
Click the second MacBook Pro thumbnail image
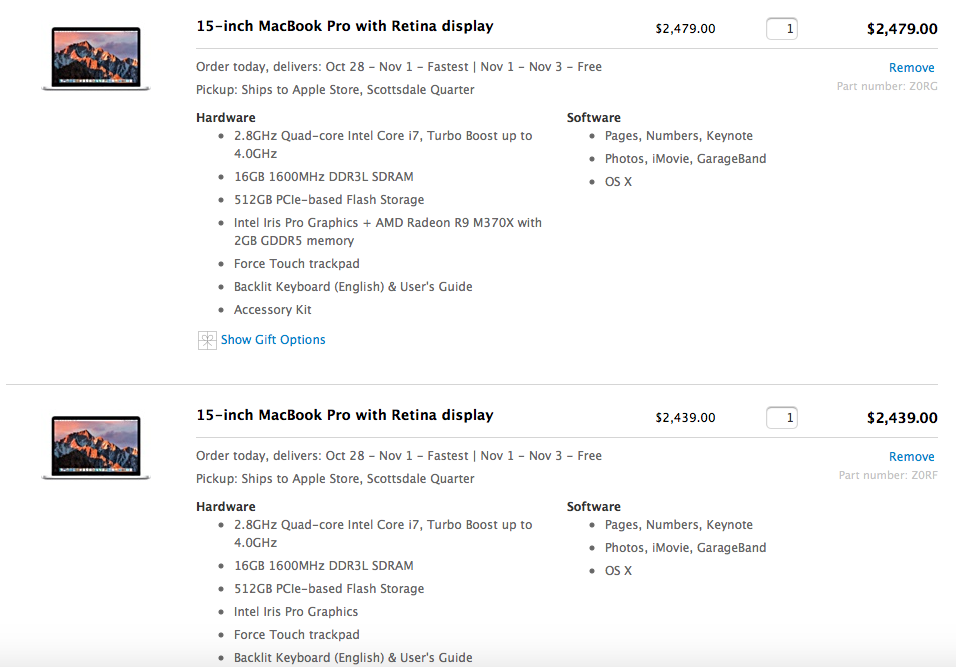pos(96,448)
